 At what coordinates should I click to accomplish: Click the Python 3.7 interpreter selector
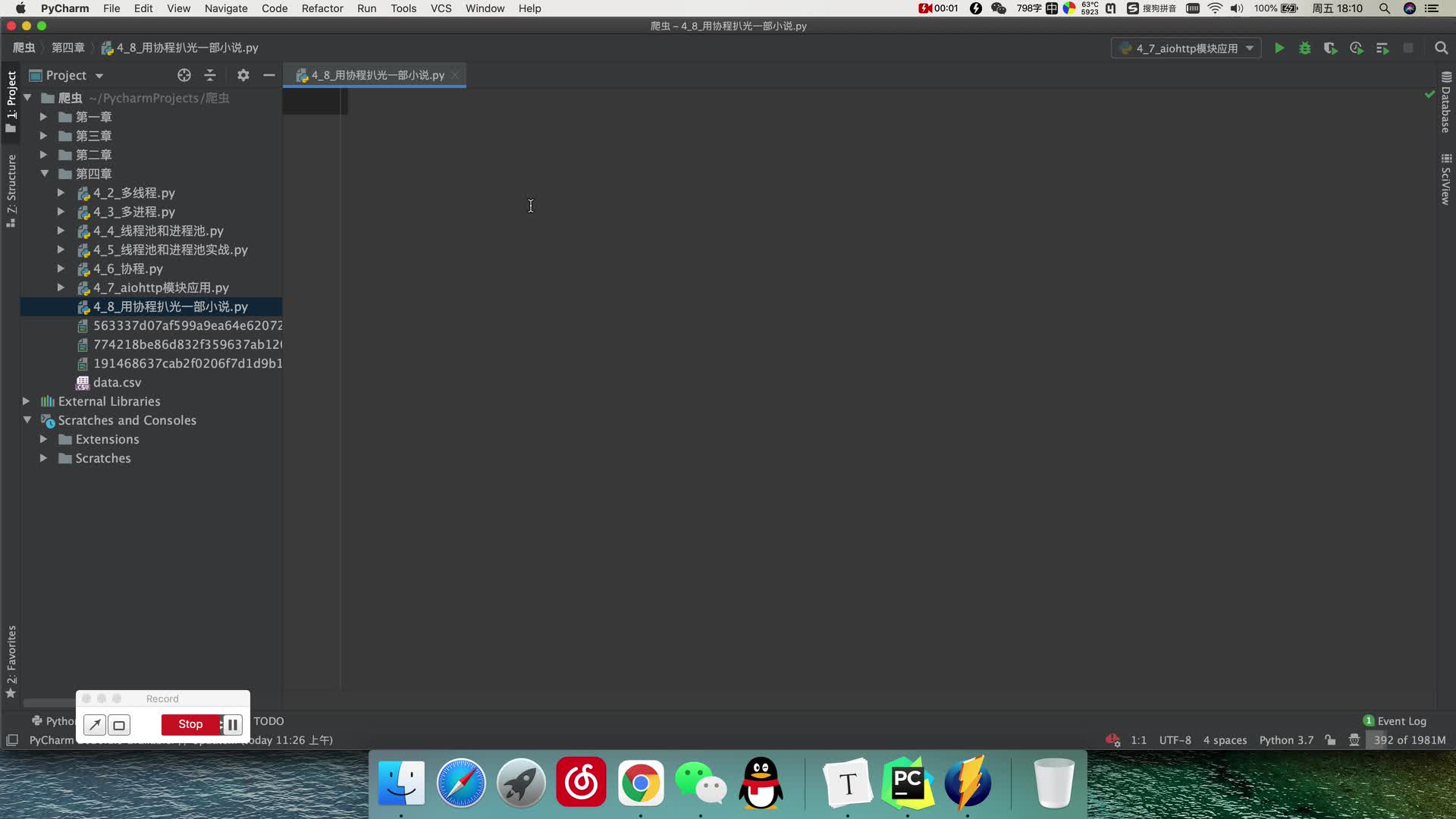pyautogui.click(x=1286, y=740)
